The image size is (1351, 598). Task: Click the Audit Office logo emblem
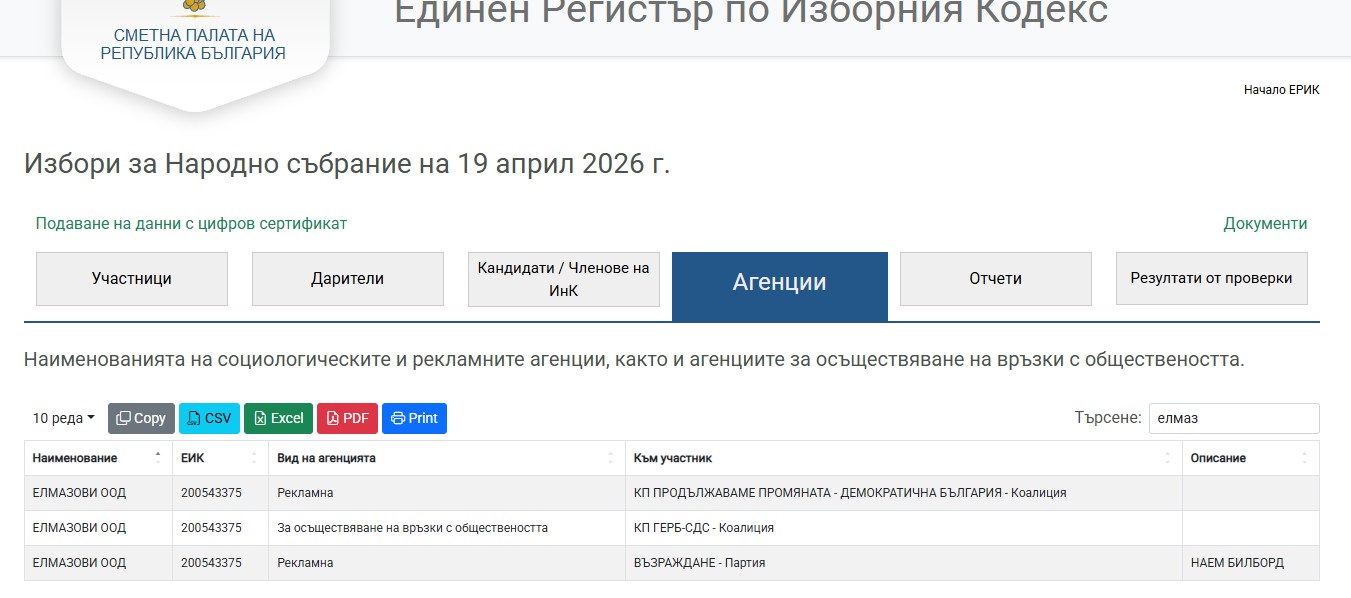[x=193, y=8]
